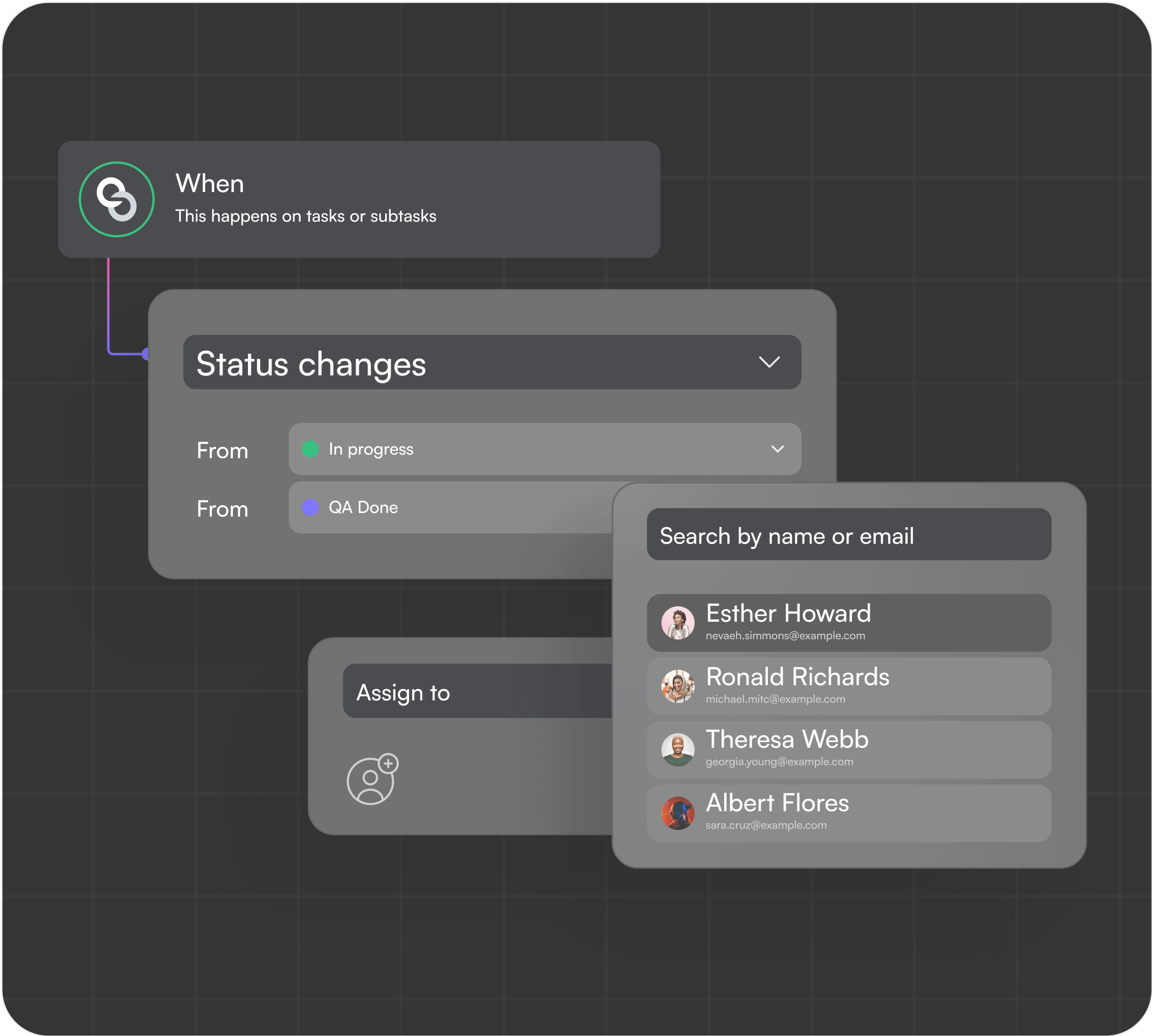Click the When trigger card title

point(209,184)
